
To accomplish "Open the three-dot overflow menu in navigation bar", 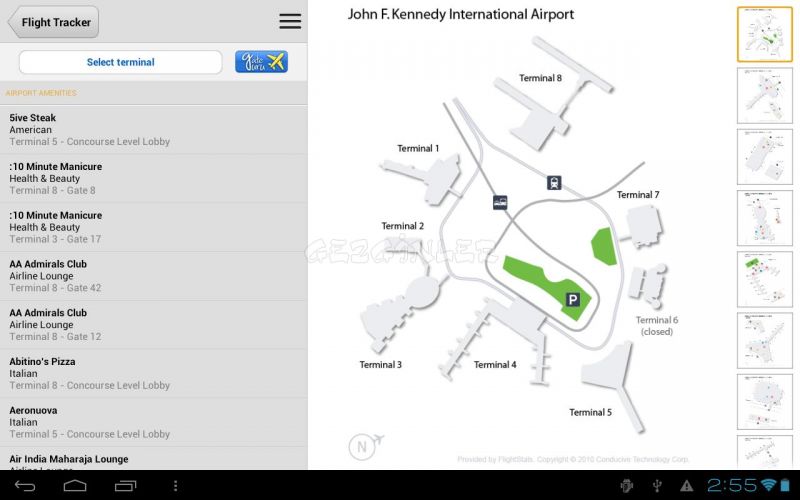I will tap(176, 486).
